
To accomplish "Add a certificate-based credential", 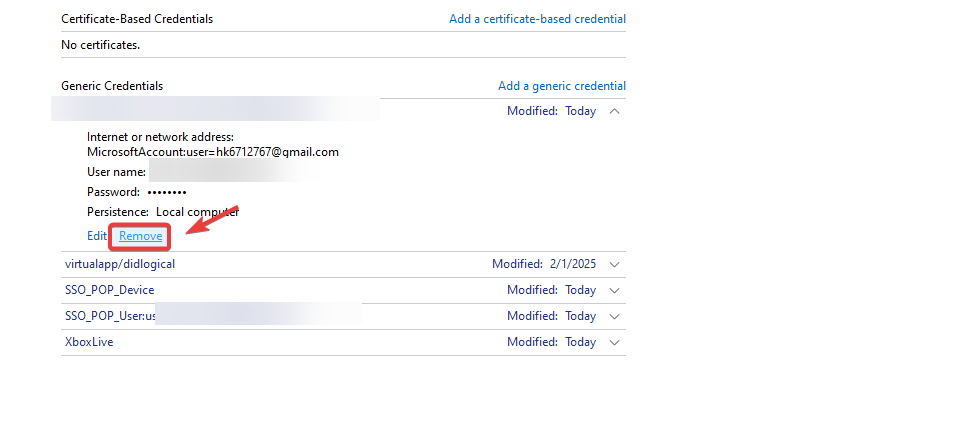I will (x=537, y=19).
